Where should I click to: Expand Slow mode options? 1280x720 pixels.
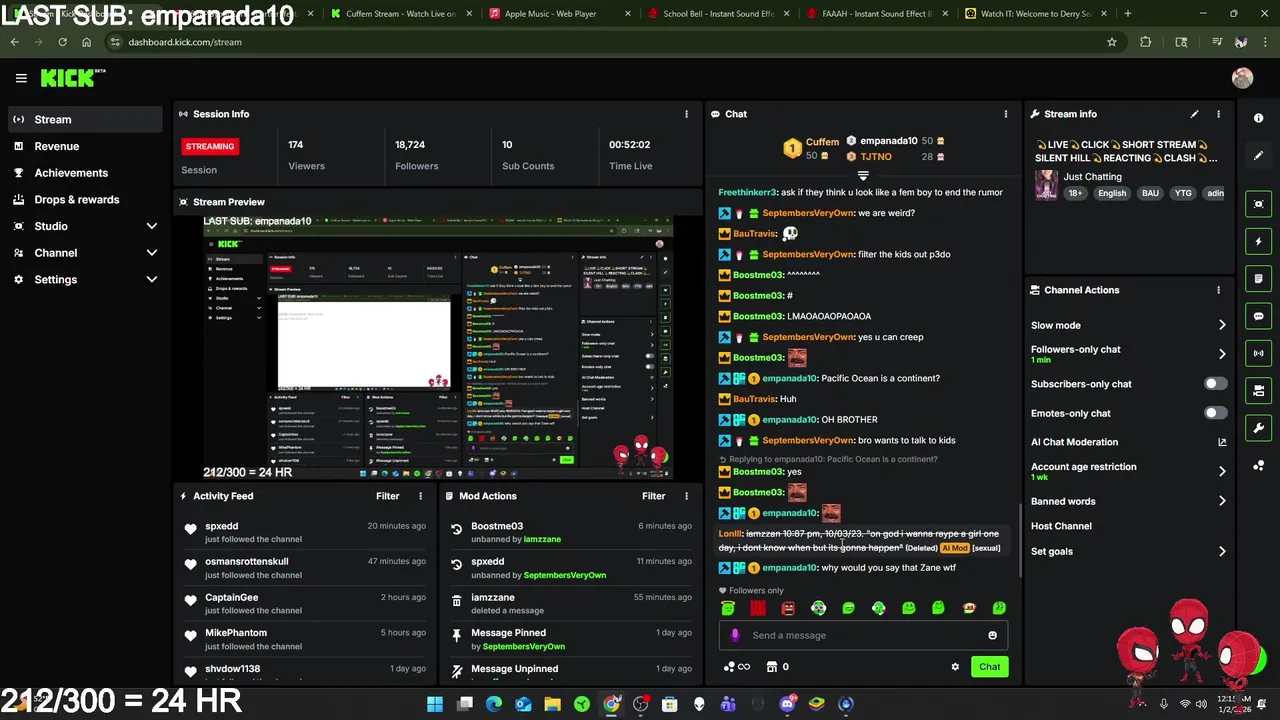click(x=1221, y=325)
